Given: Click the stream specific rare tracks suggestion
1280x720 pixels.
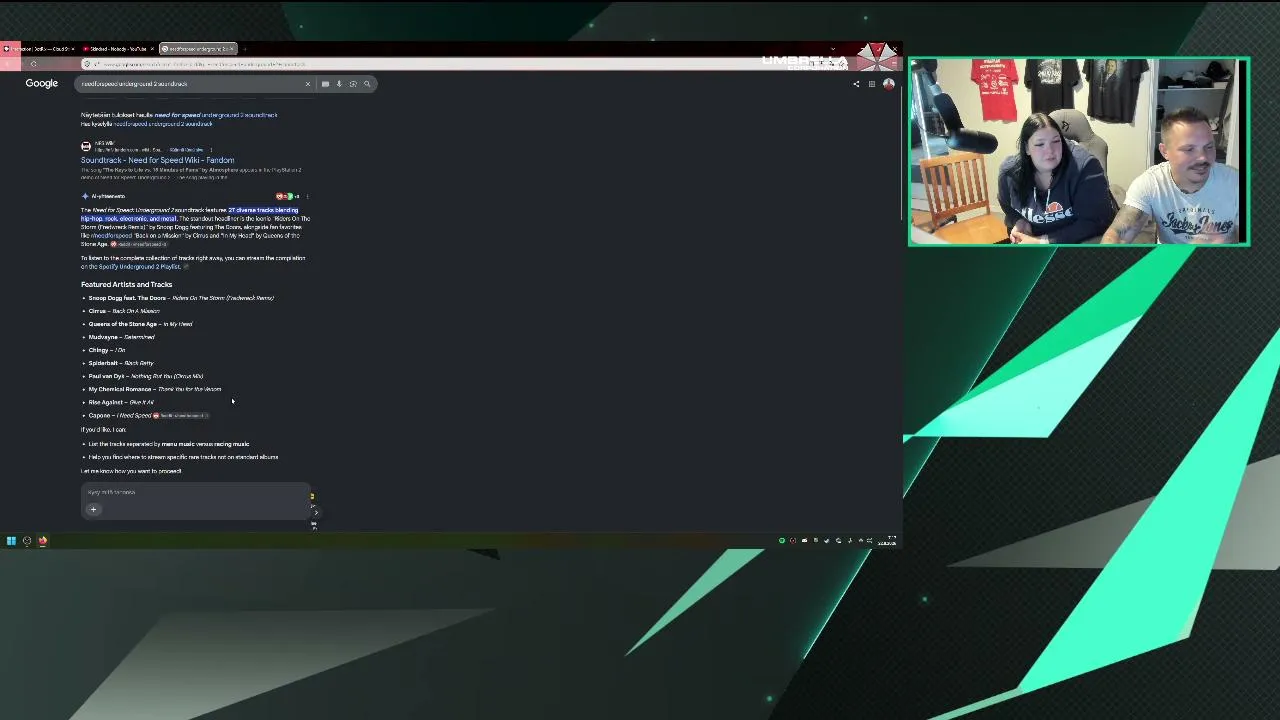Looking at the screenshot, I should tap(183, 457).
